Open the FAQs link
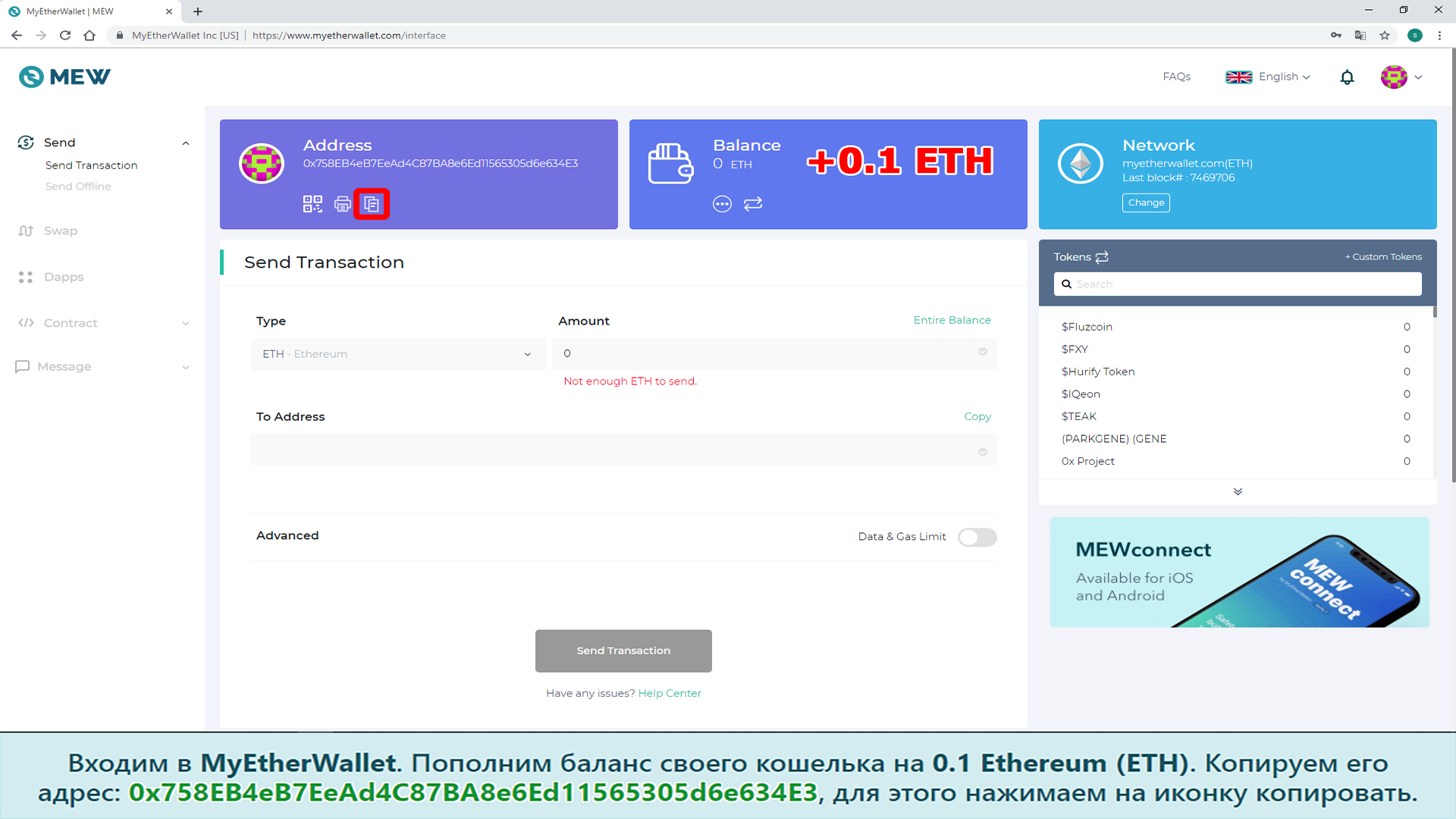The width and height of the screenshot is (1456, 819). point(1177,77)
